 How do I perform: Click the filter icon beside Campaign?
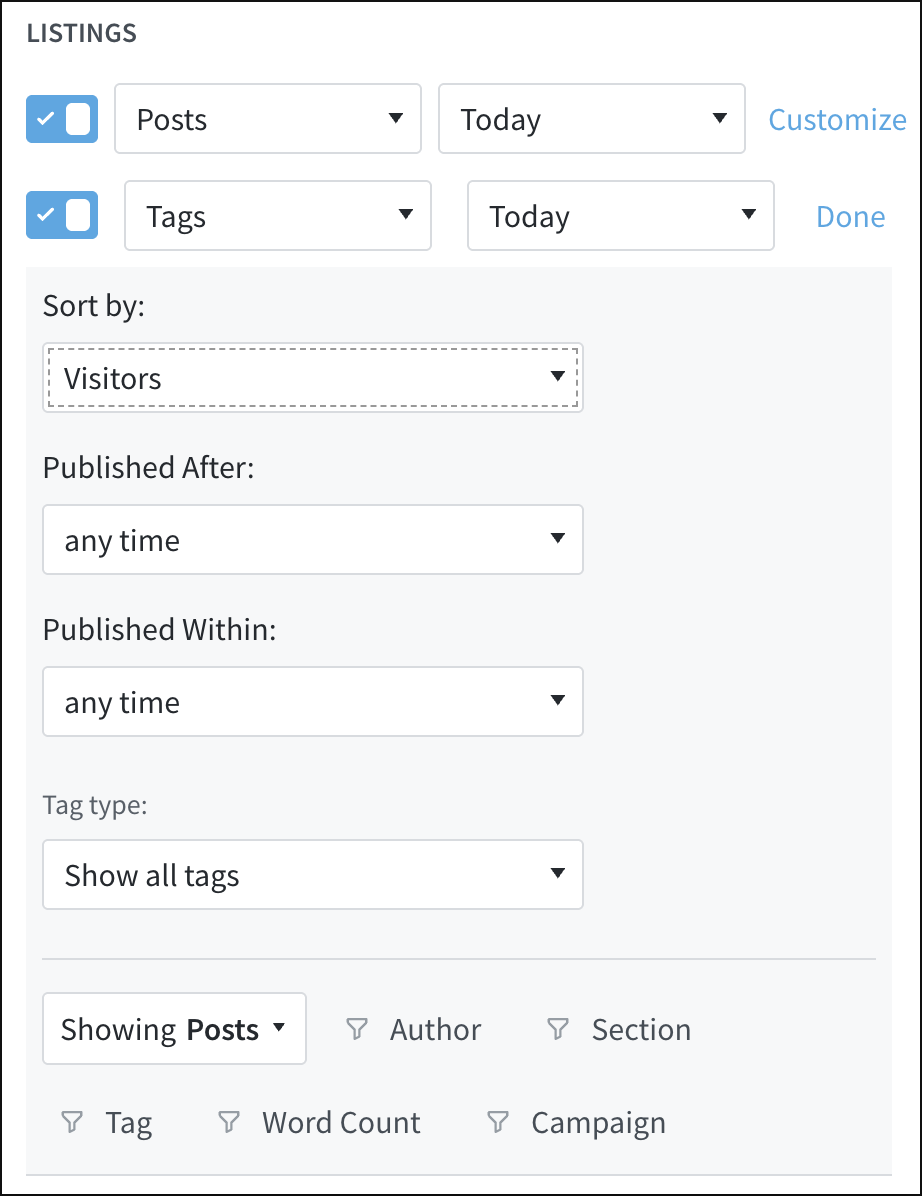coord(498,1122)
